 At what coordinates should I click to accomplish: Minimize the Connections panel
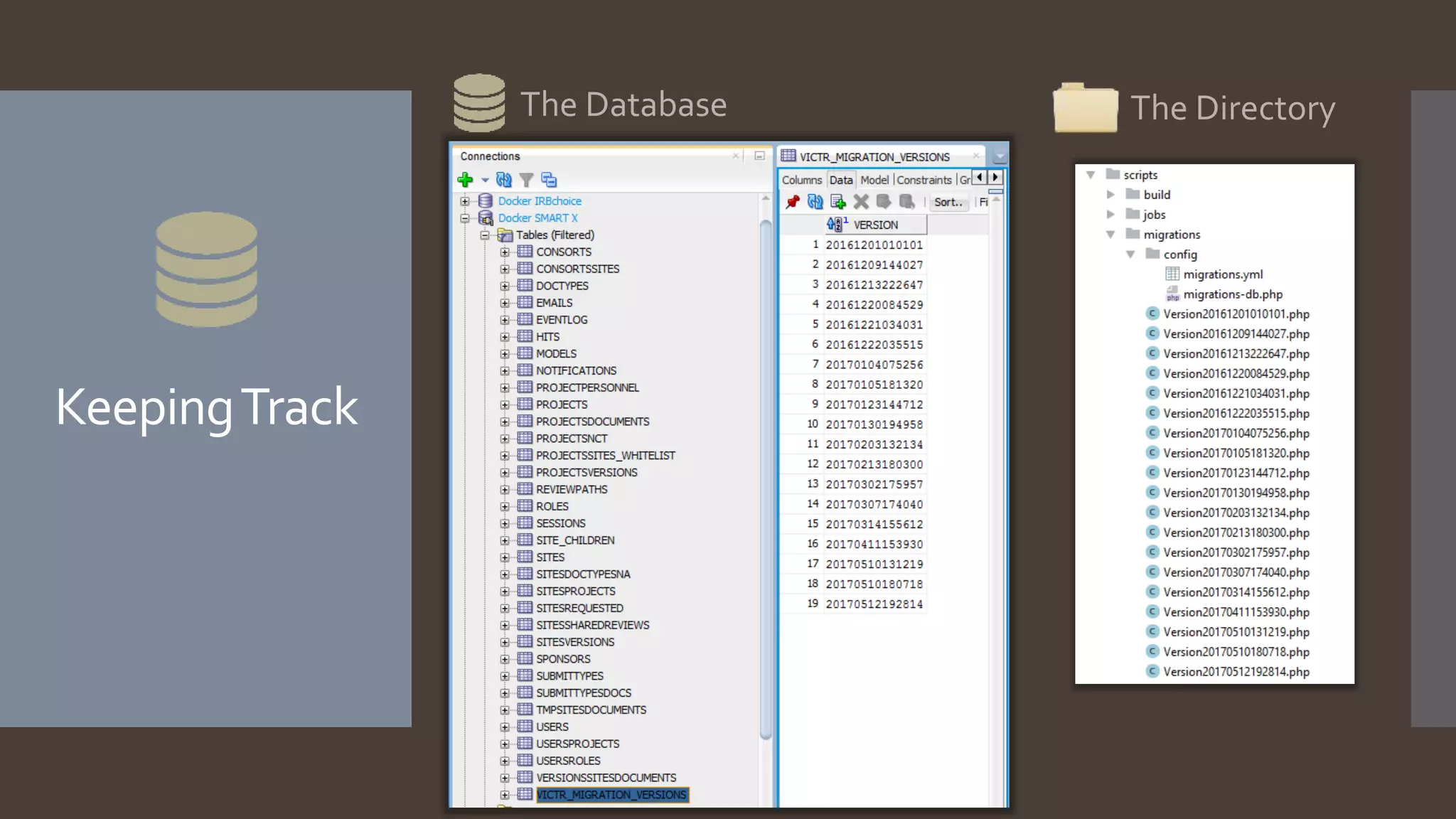[759, 156]
